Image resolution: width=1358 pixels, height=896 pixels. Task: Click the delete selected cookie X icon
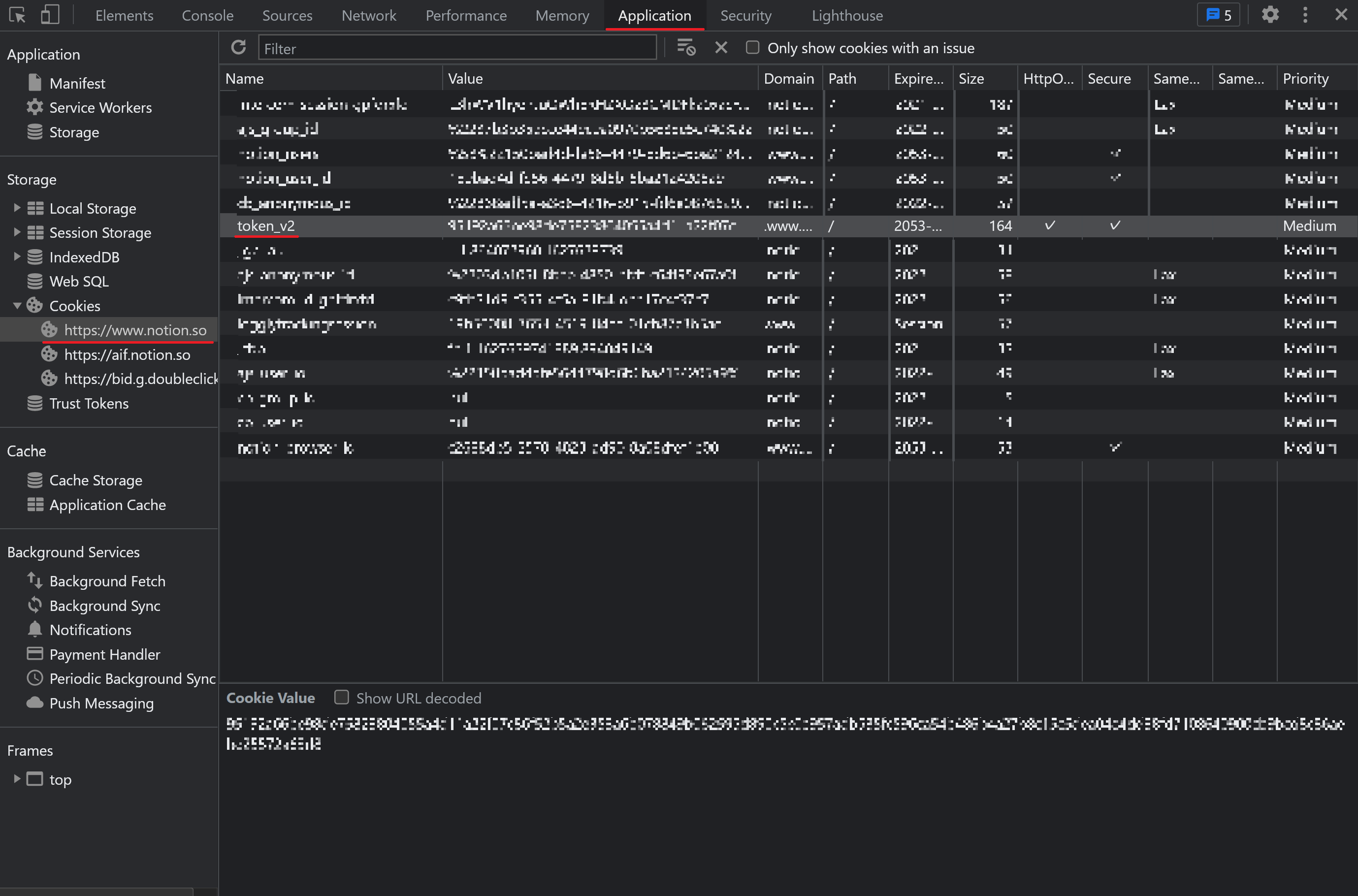721,47
